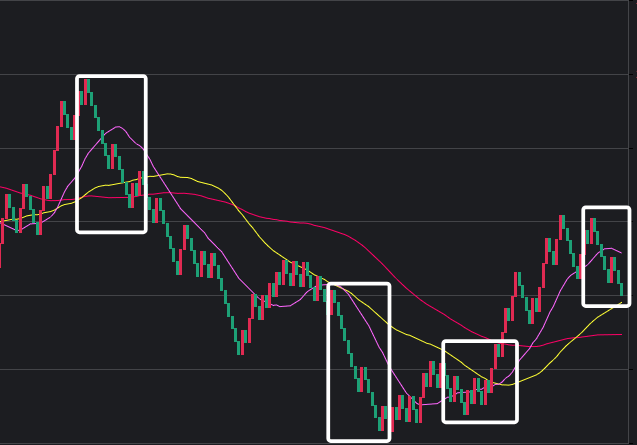This screenshot has height=445, width=637.
Task: Click the white box around the highest peak
Action: pyautogui.click(x=111, y=77)
